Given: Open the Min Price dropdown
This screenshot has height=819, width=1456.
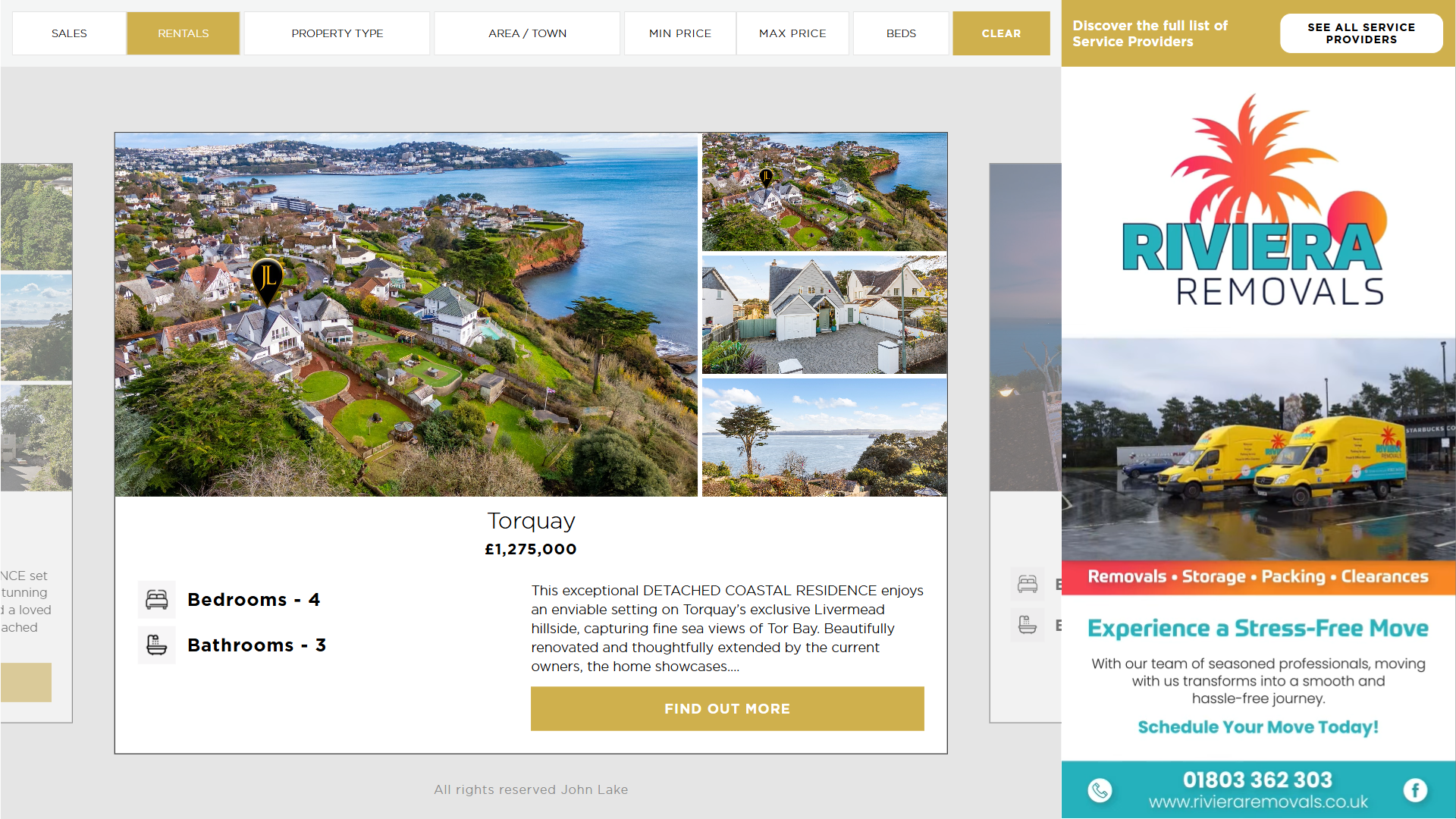Looking at the screenshot, I should click(x=680, y=33).
